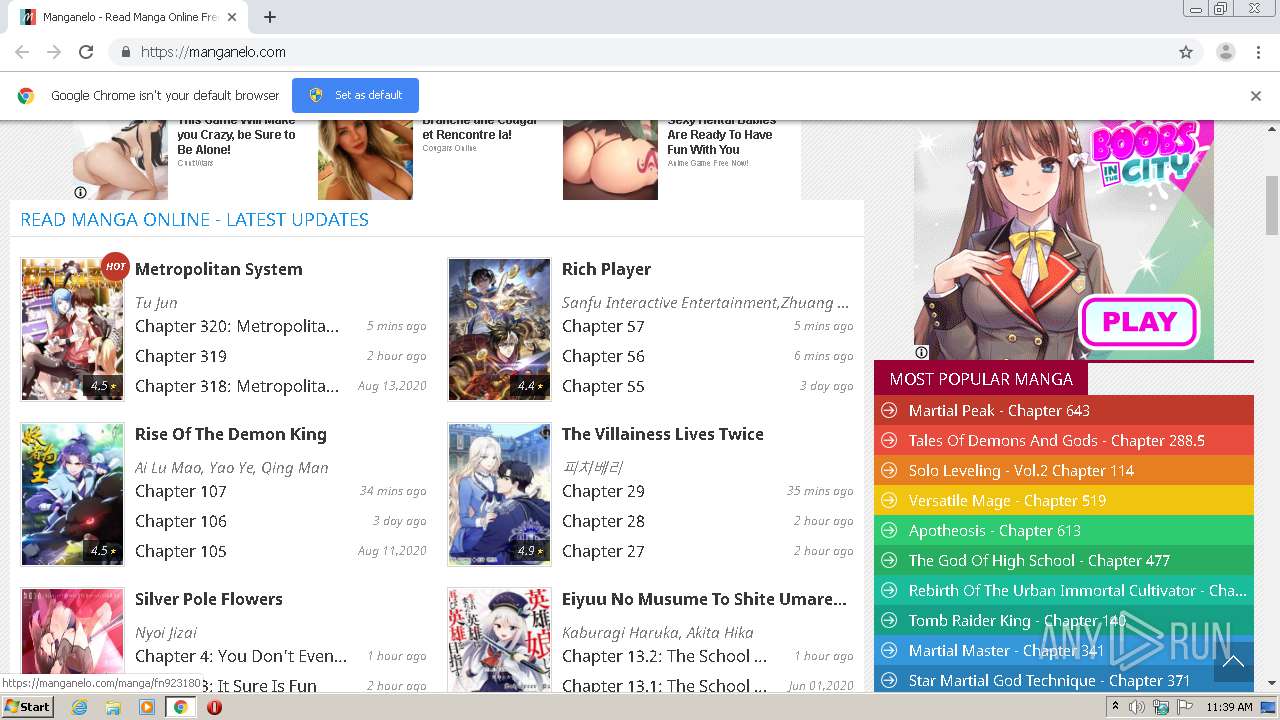Open the Chrome profile avatar
The image size is (1280, 720).
pyautogui.click(x=1225, y=52)
